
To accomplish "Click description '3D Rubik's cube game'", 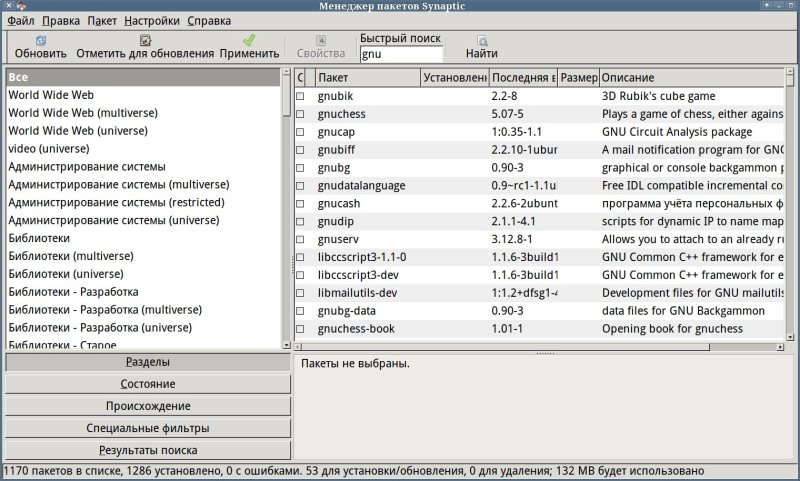I will point(658,96).
